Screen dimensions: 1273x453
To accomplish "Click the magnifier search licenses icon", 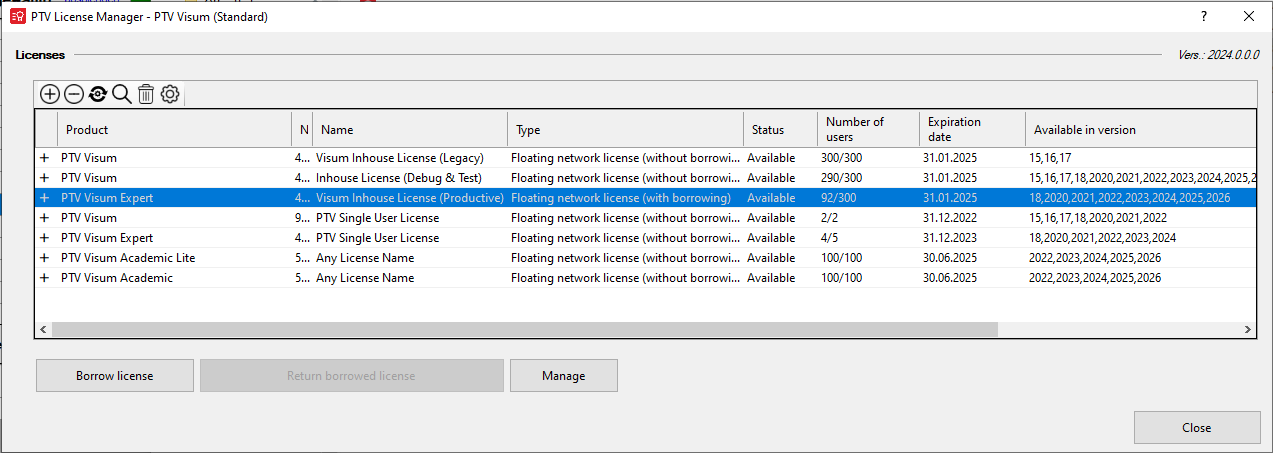I will point(121,94).
